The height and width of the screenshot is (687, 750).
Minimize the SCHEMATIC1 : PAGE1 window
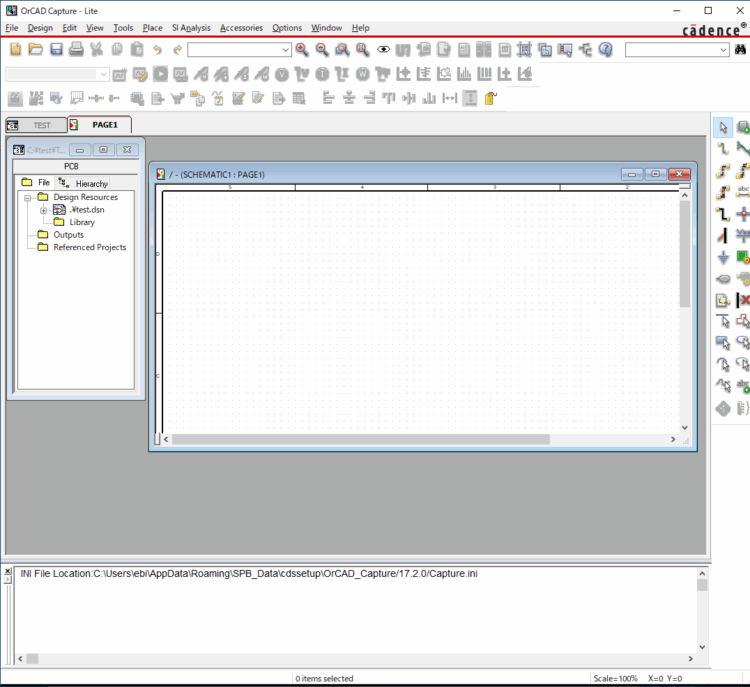tap(632, 174)
